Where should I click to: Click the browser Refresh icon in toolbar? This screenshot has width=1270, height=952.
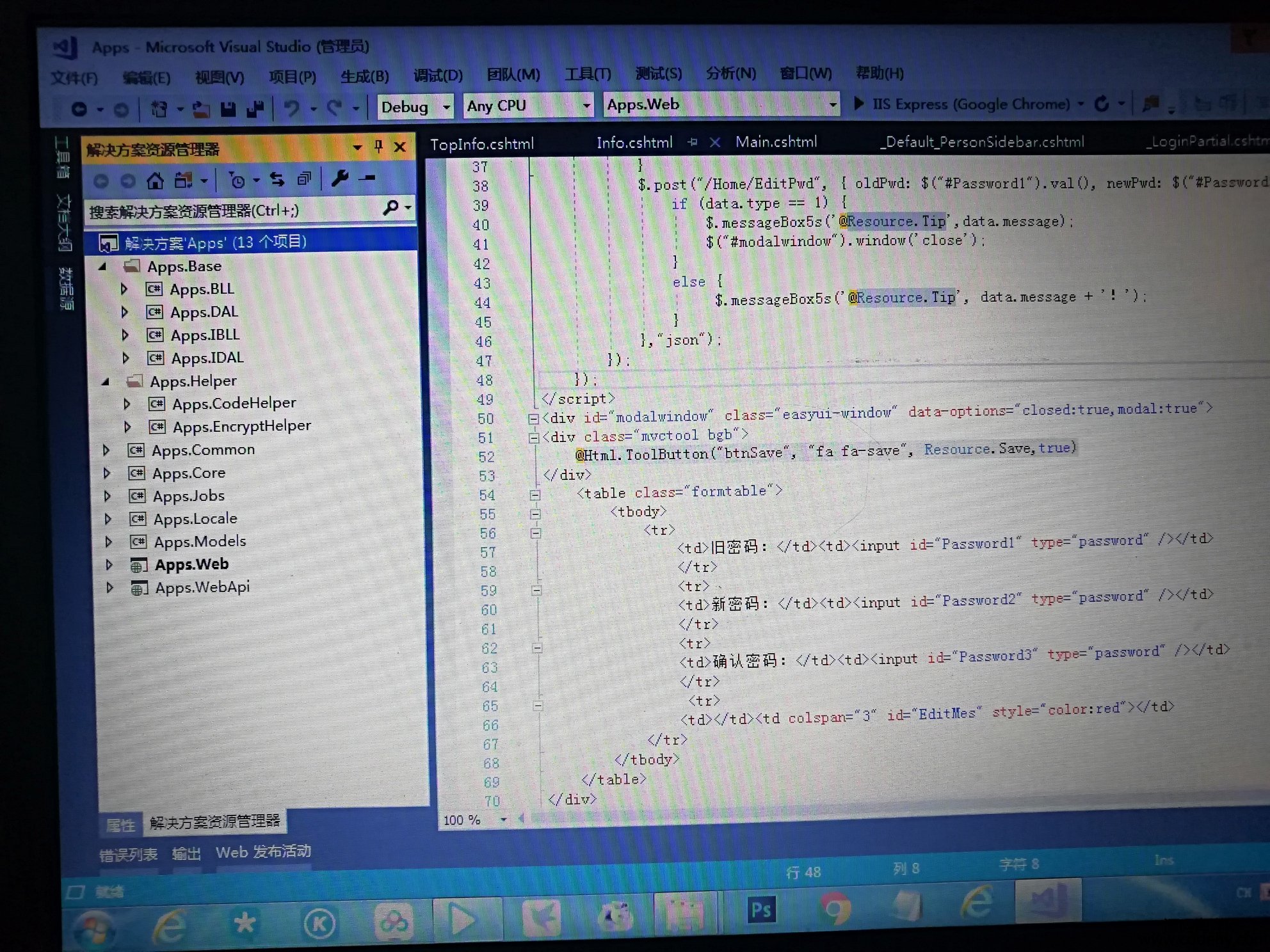pos(1101,103)
